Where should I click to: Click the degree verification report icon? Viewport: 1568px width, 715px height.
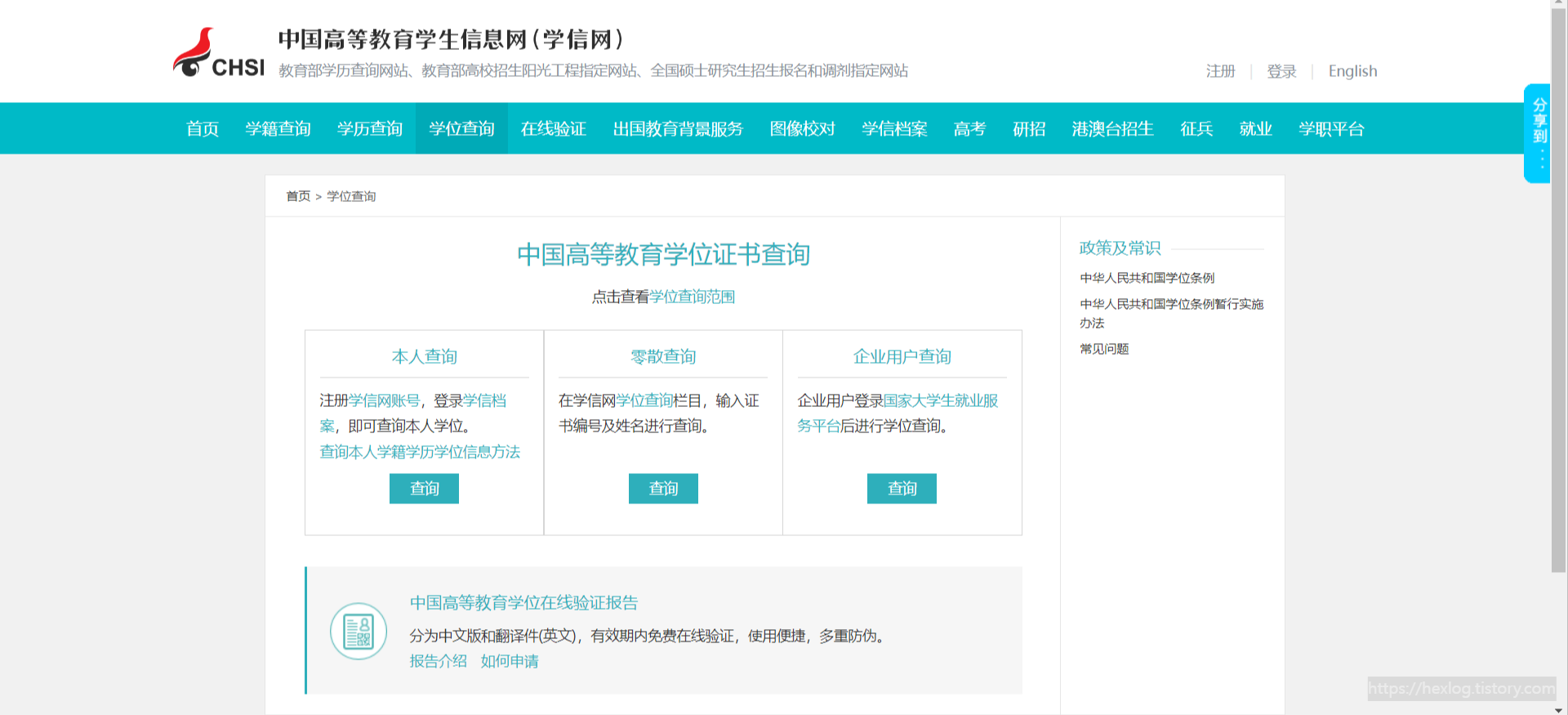coord(359,632)
